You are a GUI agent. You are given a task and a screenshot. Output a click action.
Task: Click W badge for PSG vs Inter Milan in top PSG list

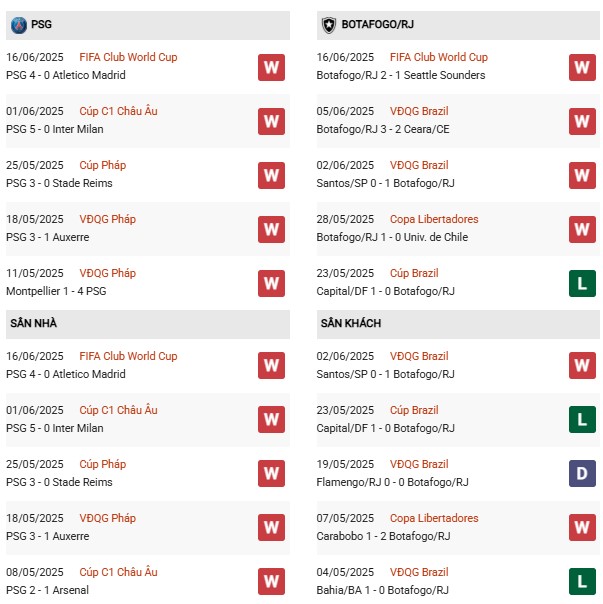point(271,121)
